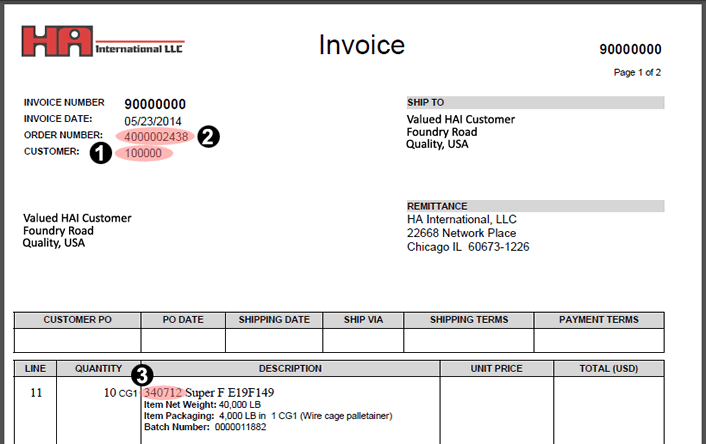
Task: Click the TOTAL (USD) column header
Action: point(610,368)
